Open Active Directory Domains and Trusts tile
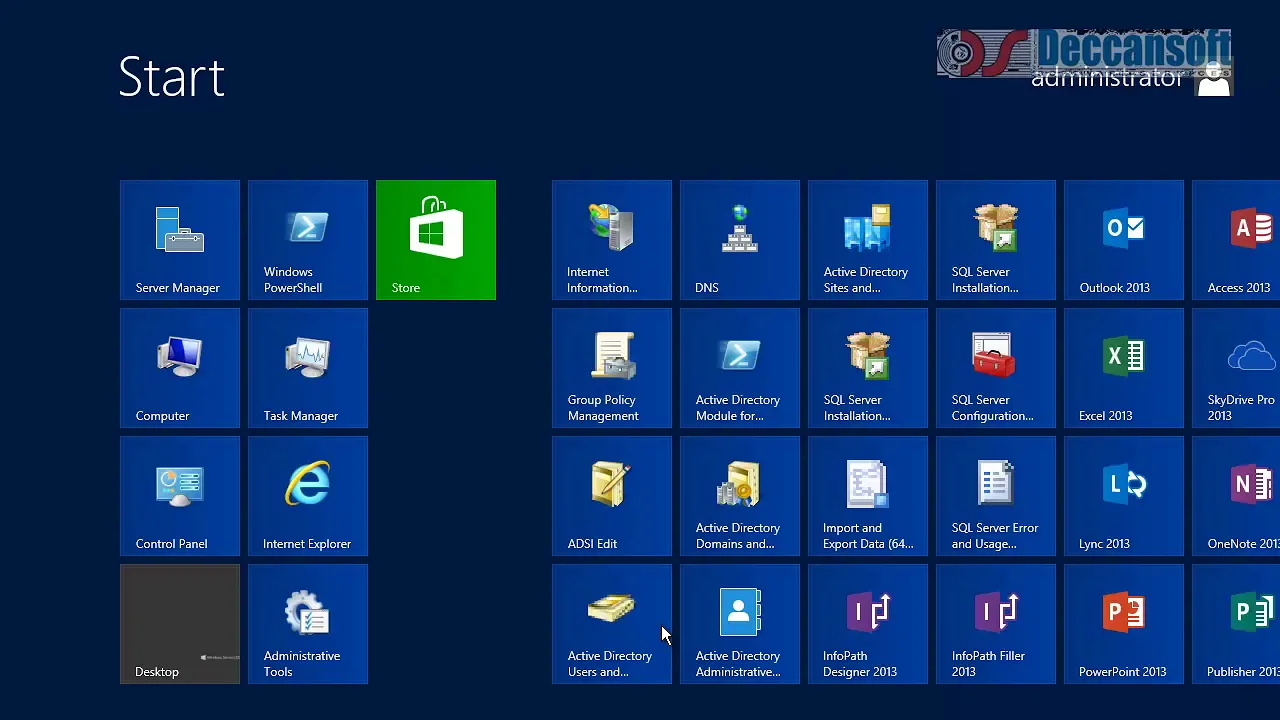Viewport: 1280px width, 720px height. tap(740, 496)
